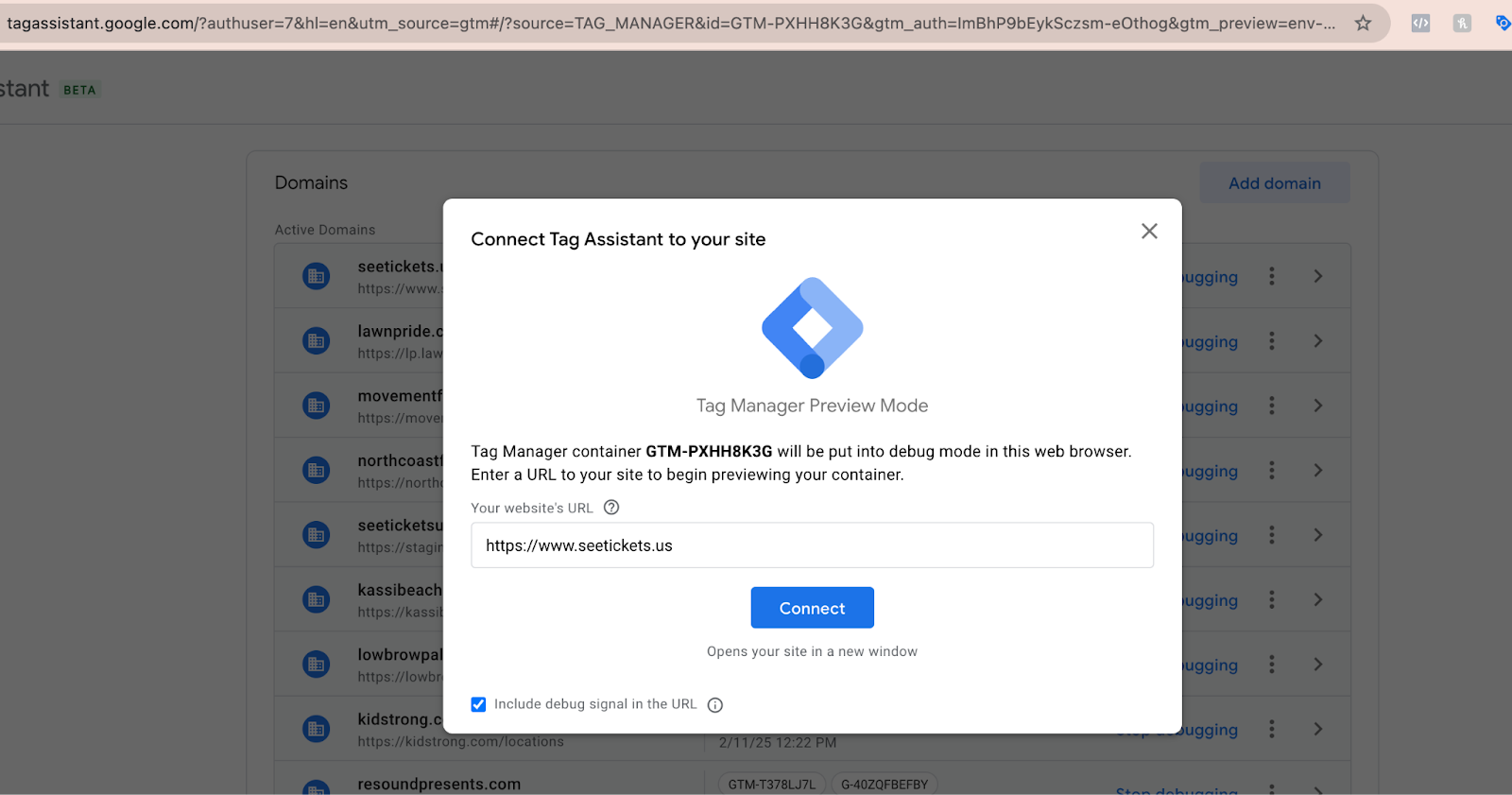
Task: Click the Add domain button
Action: (x=1275, y=183)
